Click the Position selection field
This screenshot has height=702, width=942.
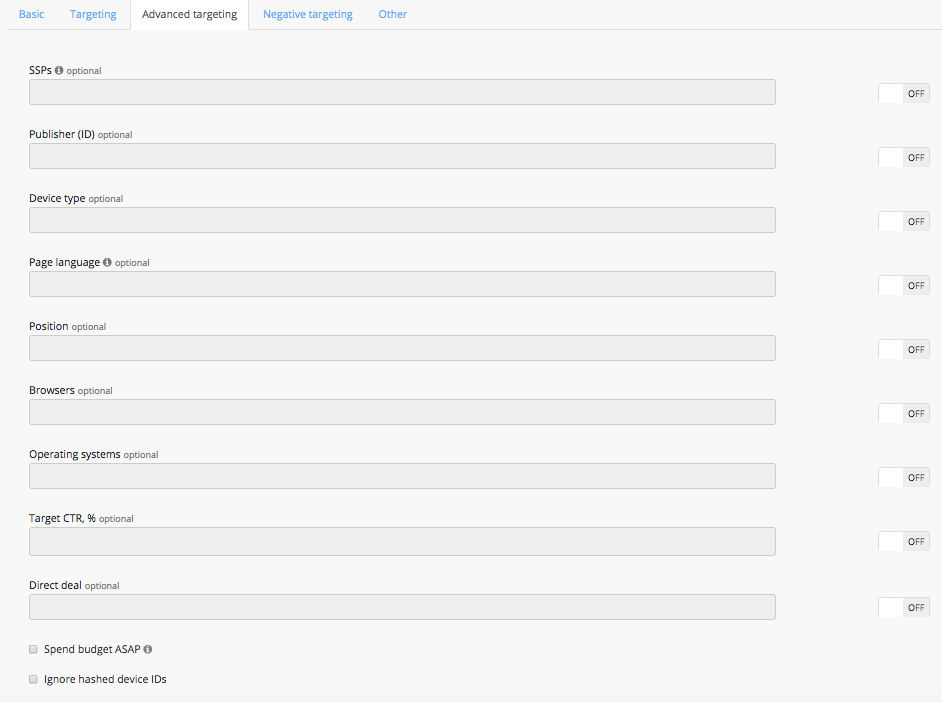click(x=402, y=348)
